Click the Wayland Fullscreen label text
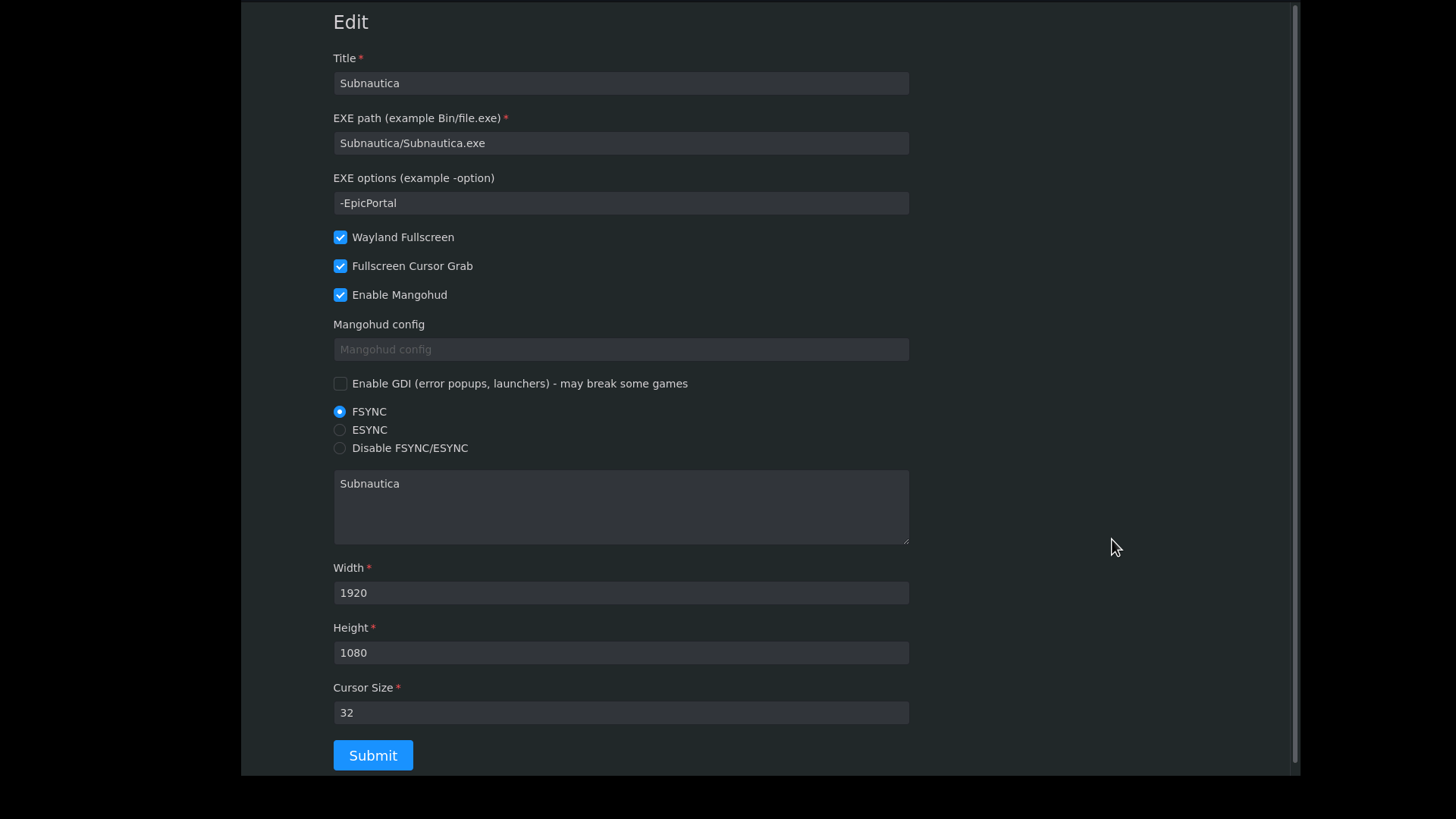Screen dimensions: 1456x819 pyautogui.click(x=403, y=237)
